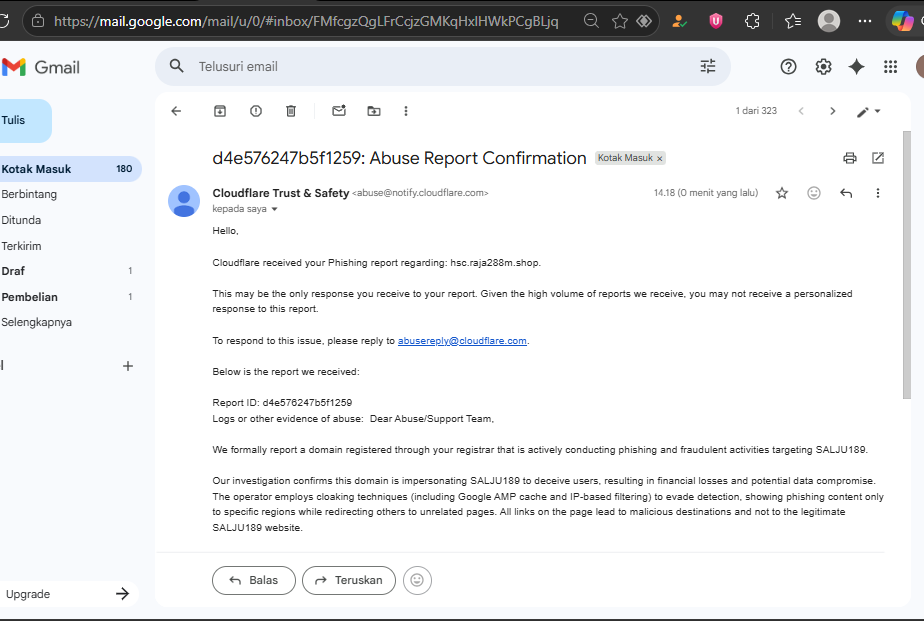Compose a new email with Tulis

point(25,120)
